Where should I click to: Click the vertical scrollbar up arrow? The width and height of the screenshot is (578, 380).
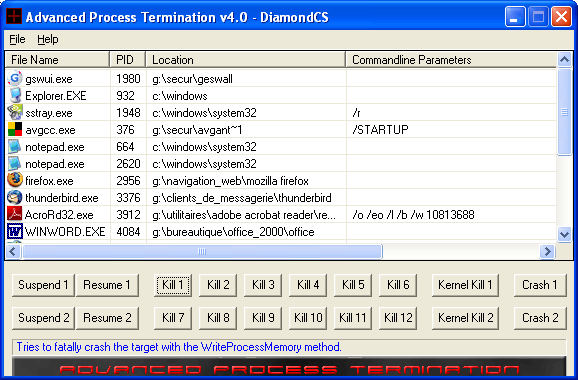pyautogui.click(x=564, y=59)
